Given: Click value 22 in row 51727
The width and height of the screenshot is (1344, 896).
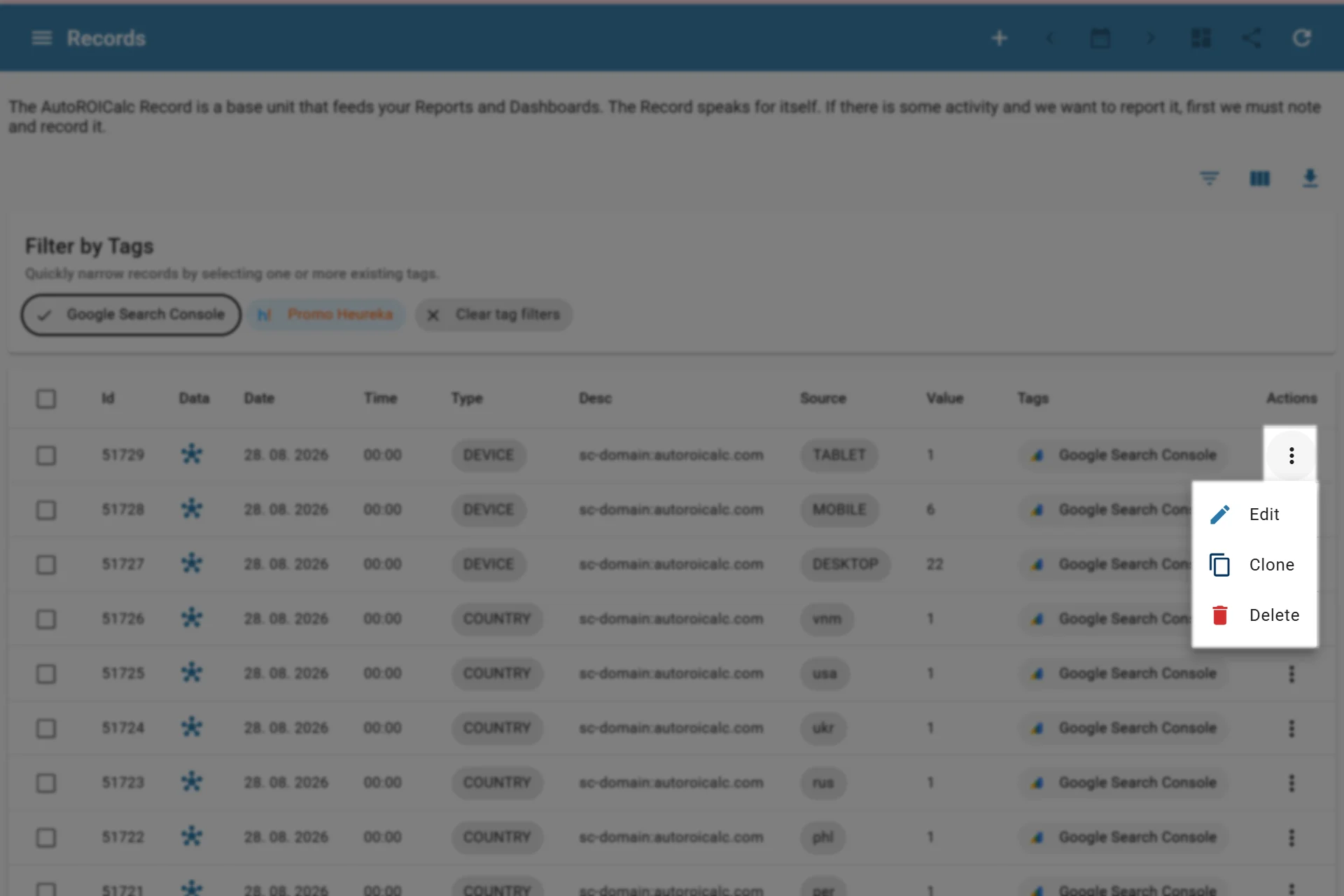Looking at the screenshot, I should (935, 564).
